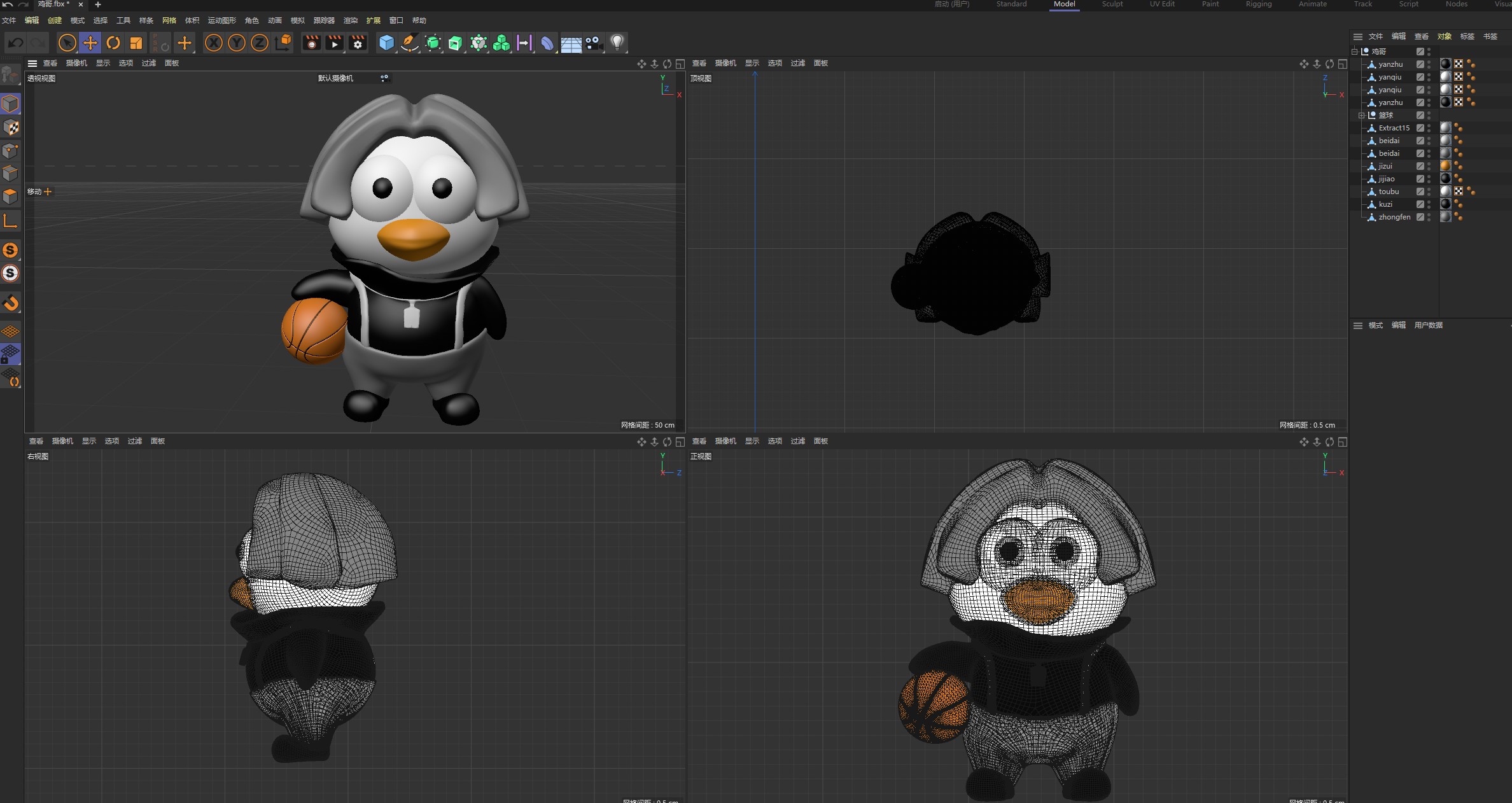Click 用户数据 in Attribute Manager
The height and width of the screenshot is (803, 1512).
[1429, 325]
